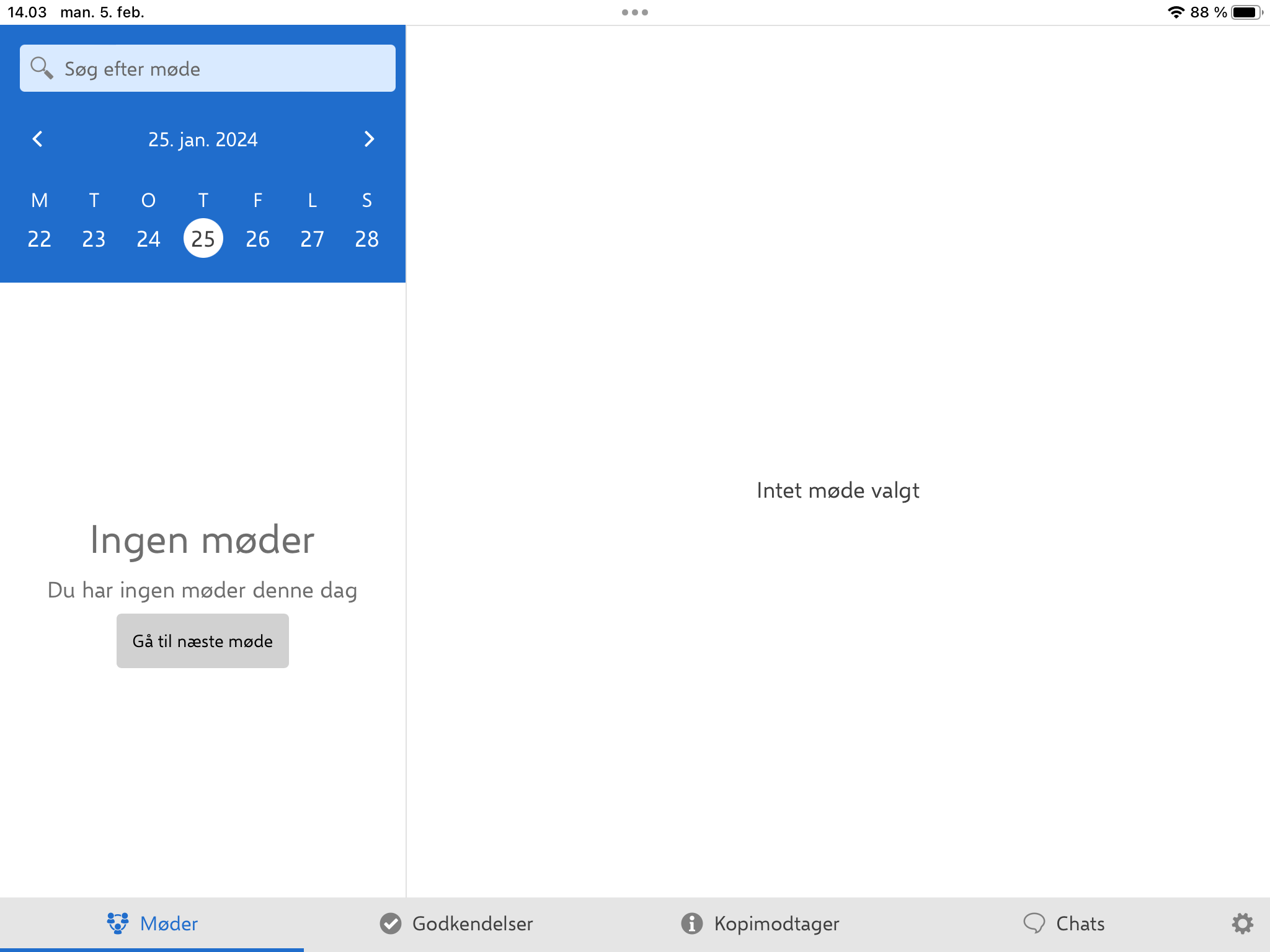Tap the Wi-Fi status icon
The image size is (1270, 952).
pyautogui.click(x=1176, y=12)
